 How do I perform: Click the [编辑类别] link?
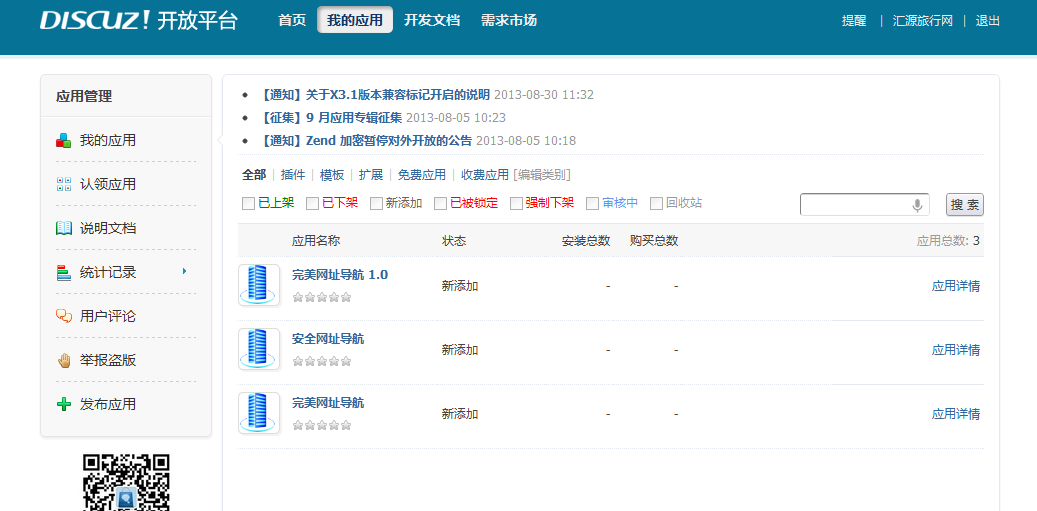542,175
